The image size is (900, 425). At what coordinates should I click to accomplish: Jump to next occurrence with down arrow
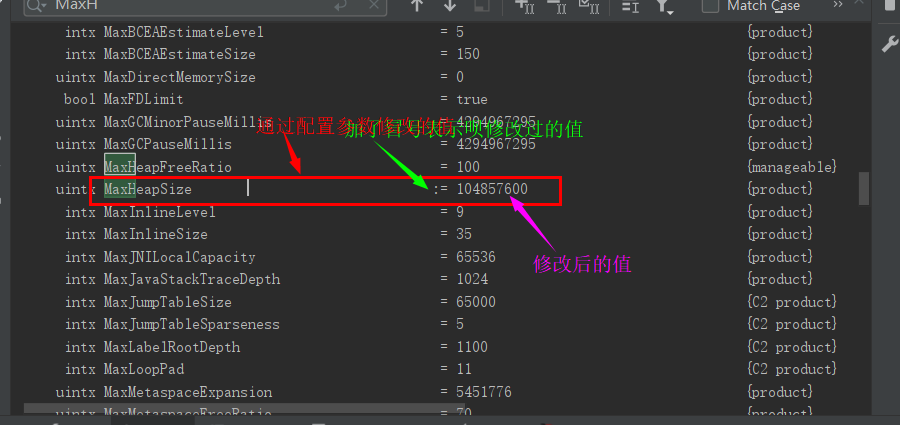tap(450, 6)
